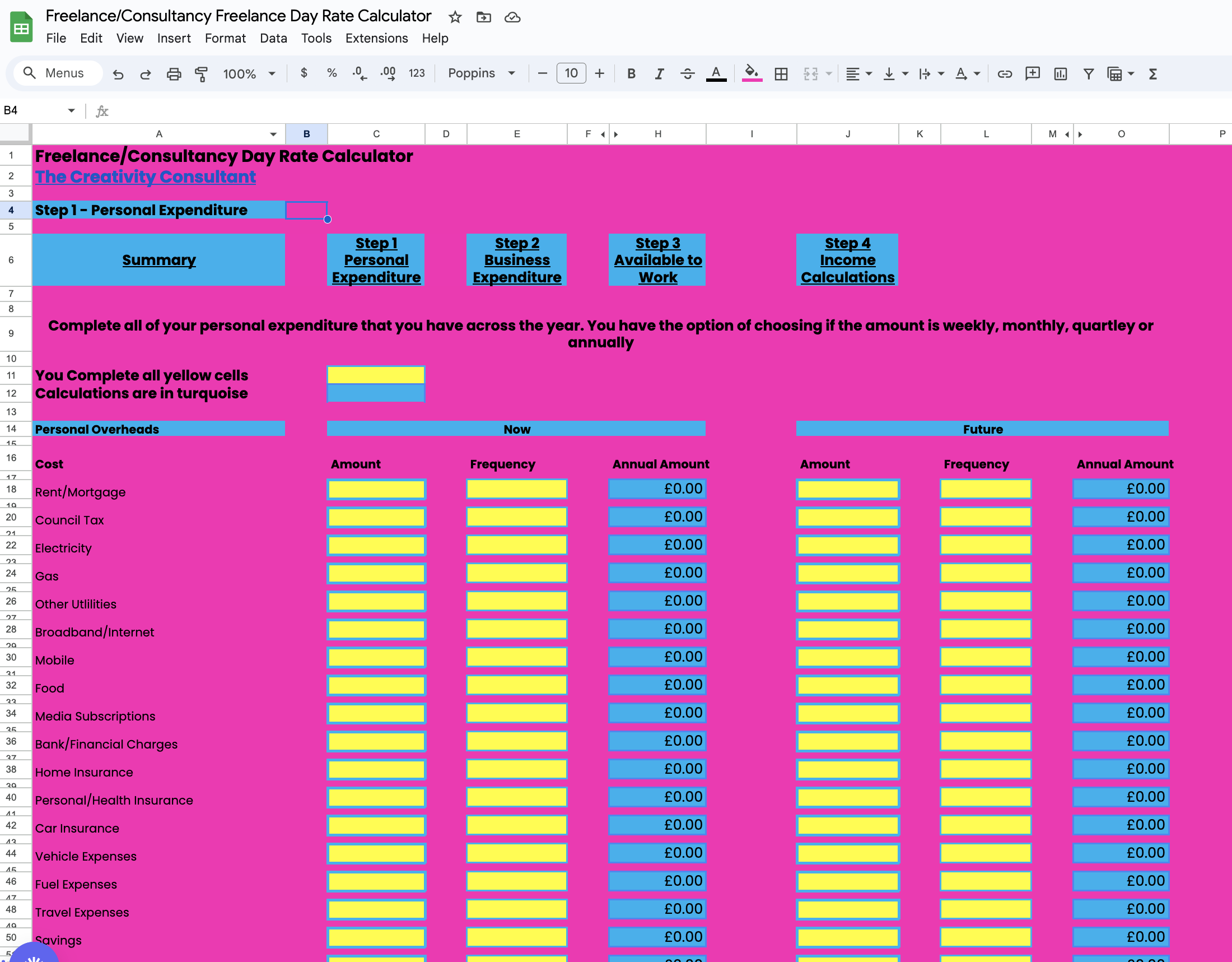Select the paint format tool
The width and height of the screenshot is (1232, 962).
202,74
